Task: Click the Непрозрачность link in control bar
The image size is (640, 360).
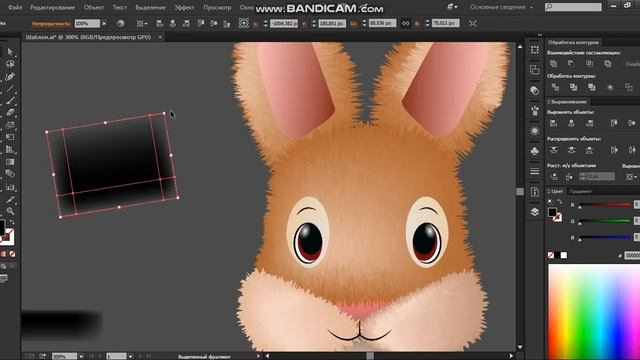Action: pyautogui.click(x=51, y=24)
